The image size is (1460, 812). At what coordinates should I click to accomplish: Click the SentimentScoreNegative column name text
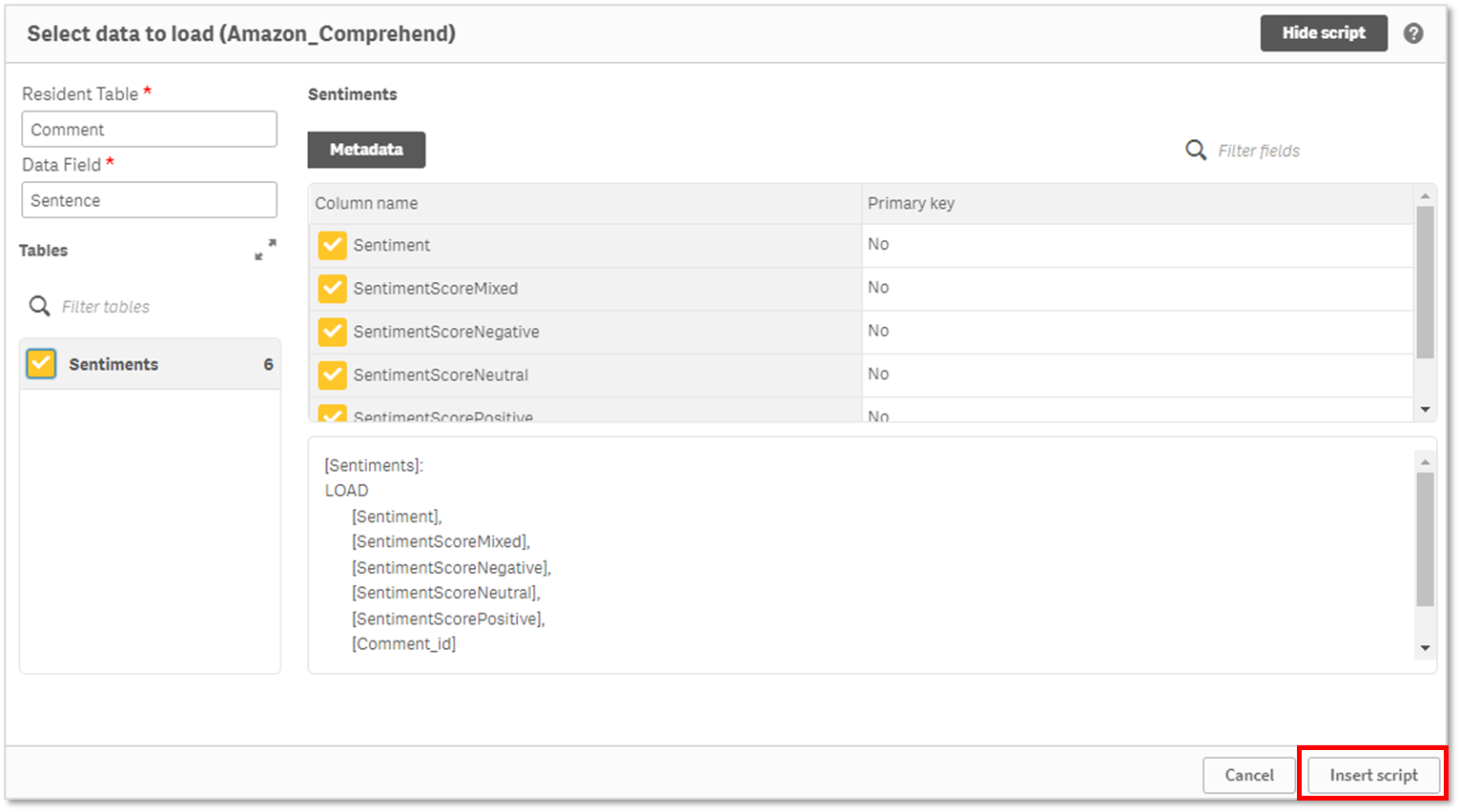[x=446, y=332]
